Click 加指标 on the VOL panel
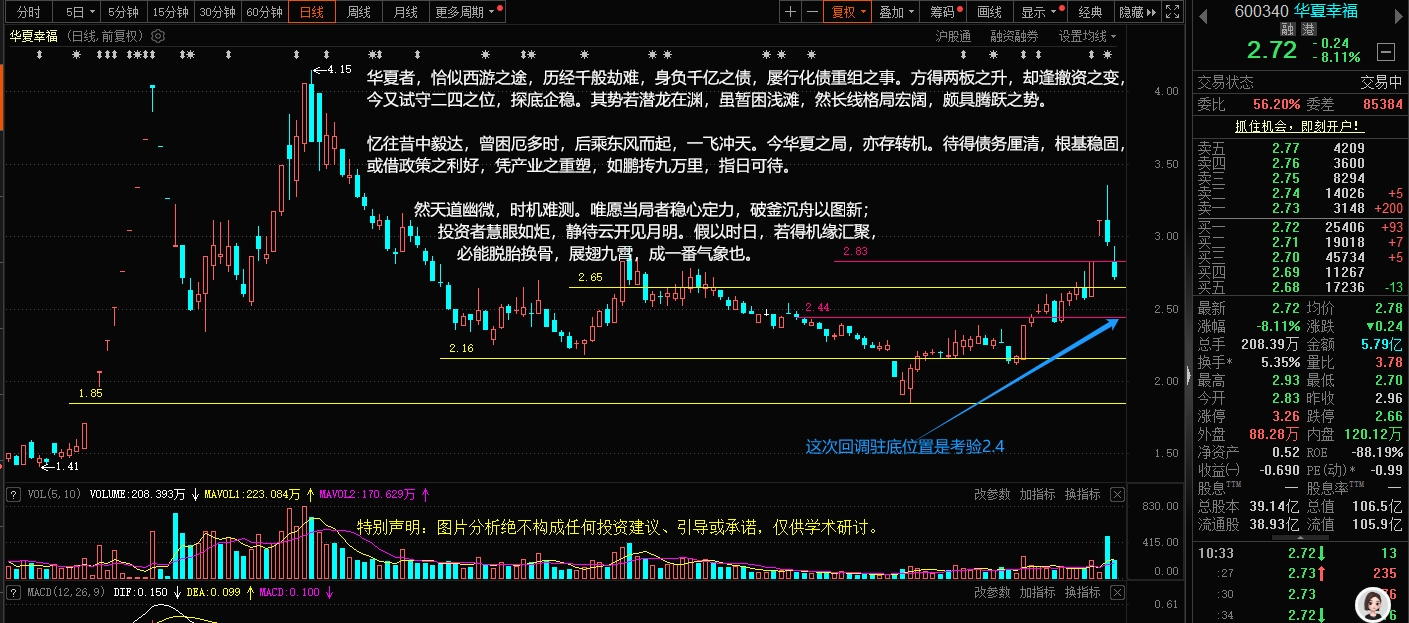Screen dimensions: 1409x623 pyautogui.click(x=1037, y=494)
